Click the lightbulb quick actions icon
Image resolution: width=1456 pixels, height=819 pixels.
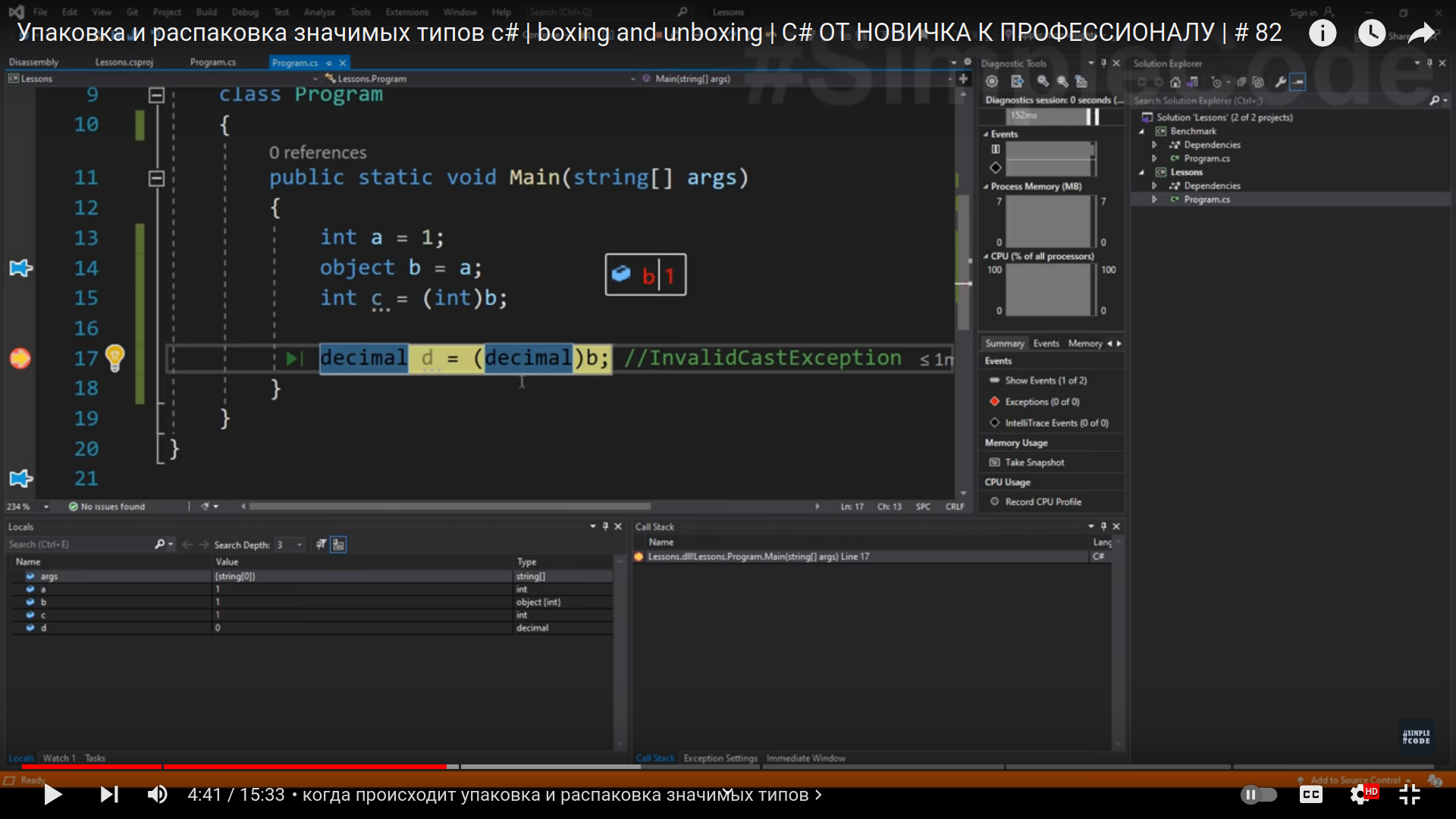pos(115,356)
